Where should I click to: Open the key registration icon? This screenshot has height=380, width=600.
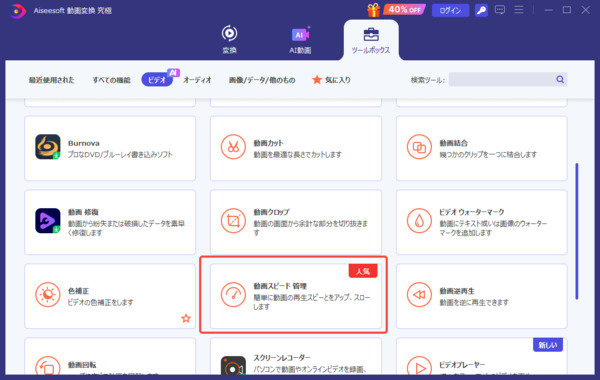pos(481,10)
